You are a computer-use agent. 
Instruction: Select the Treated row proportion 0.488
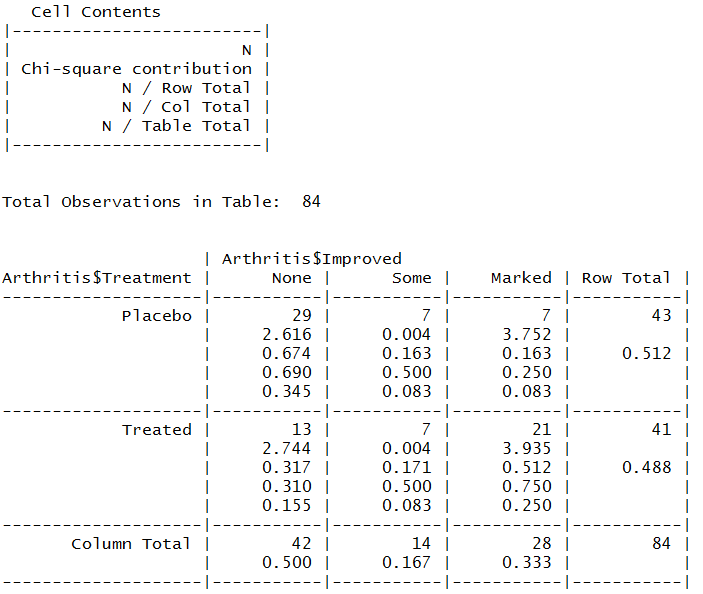[646, 468]
